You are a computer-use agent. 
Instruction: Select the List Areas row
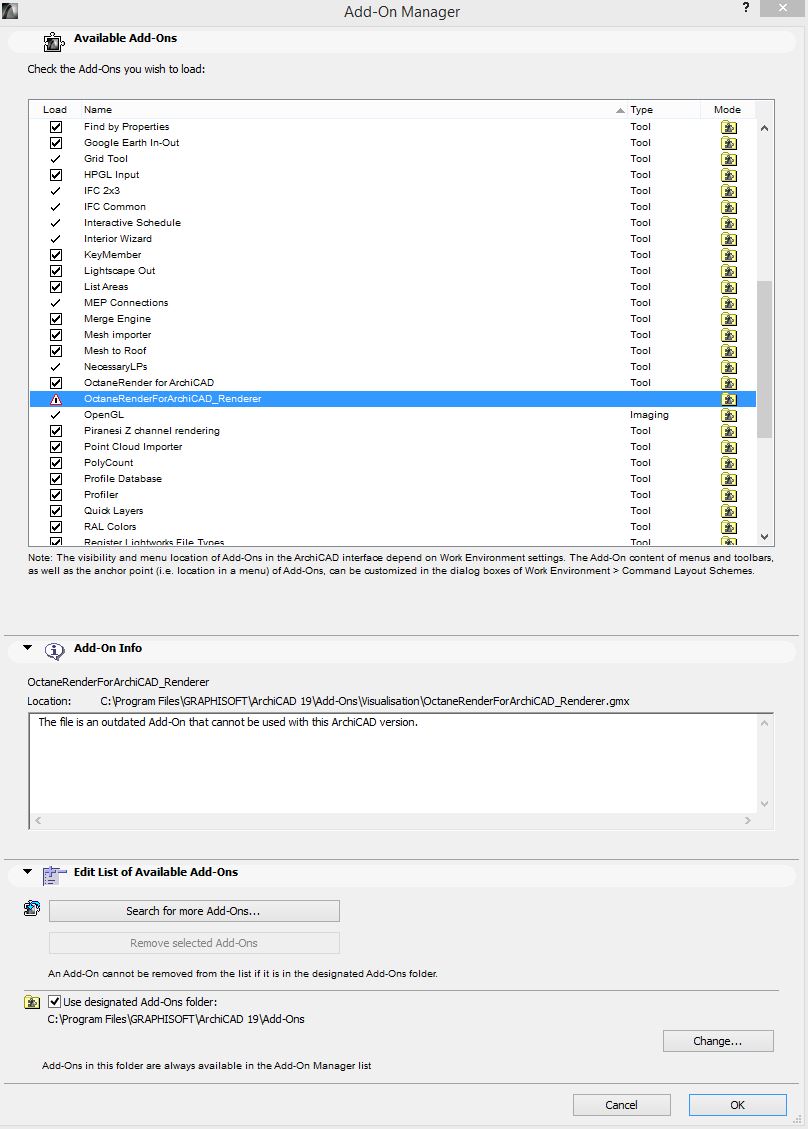pyautogui.click(x=392, y=287)
